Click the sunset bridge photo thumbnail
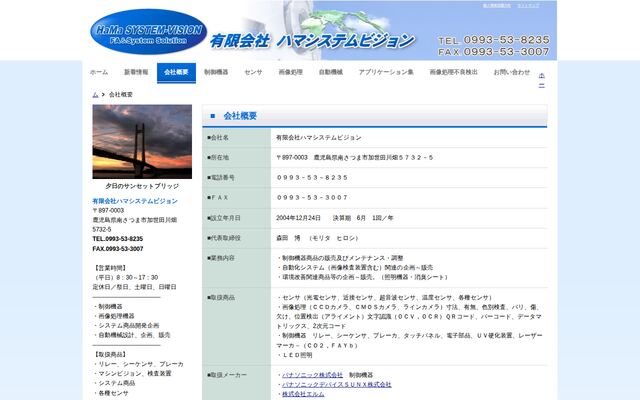This screenshot has width=640, height=400. tap(142, 142)
